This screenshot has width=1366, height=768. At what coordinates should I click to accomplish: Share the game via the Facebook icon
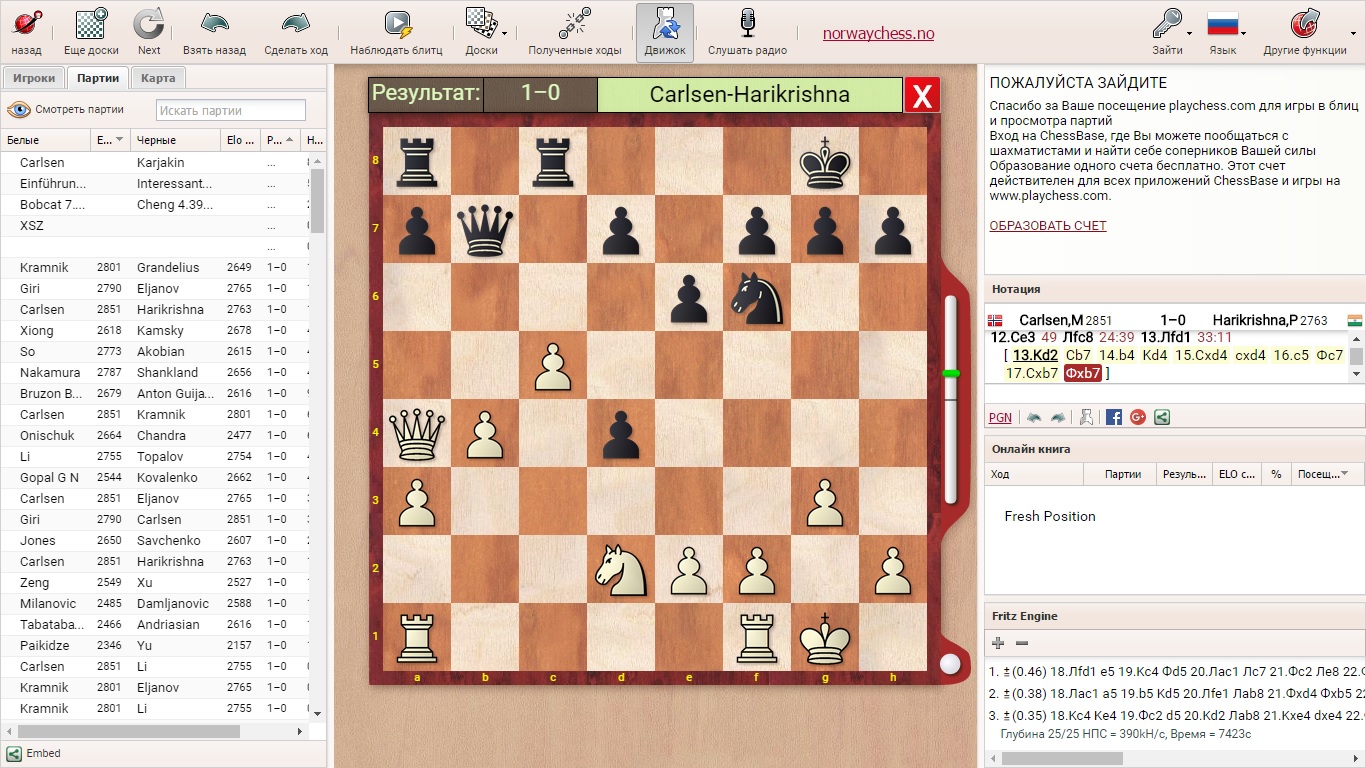[1114, 417]
